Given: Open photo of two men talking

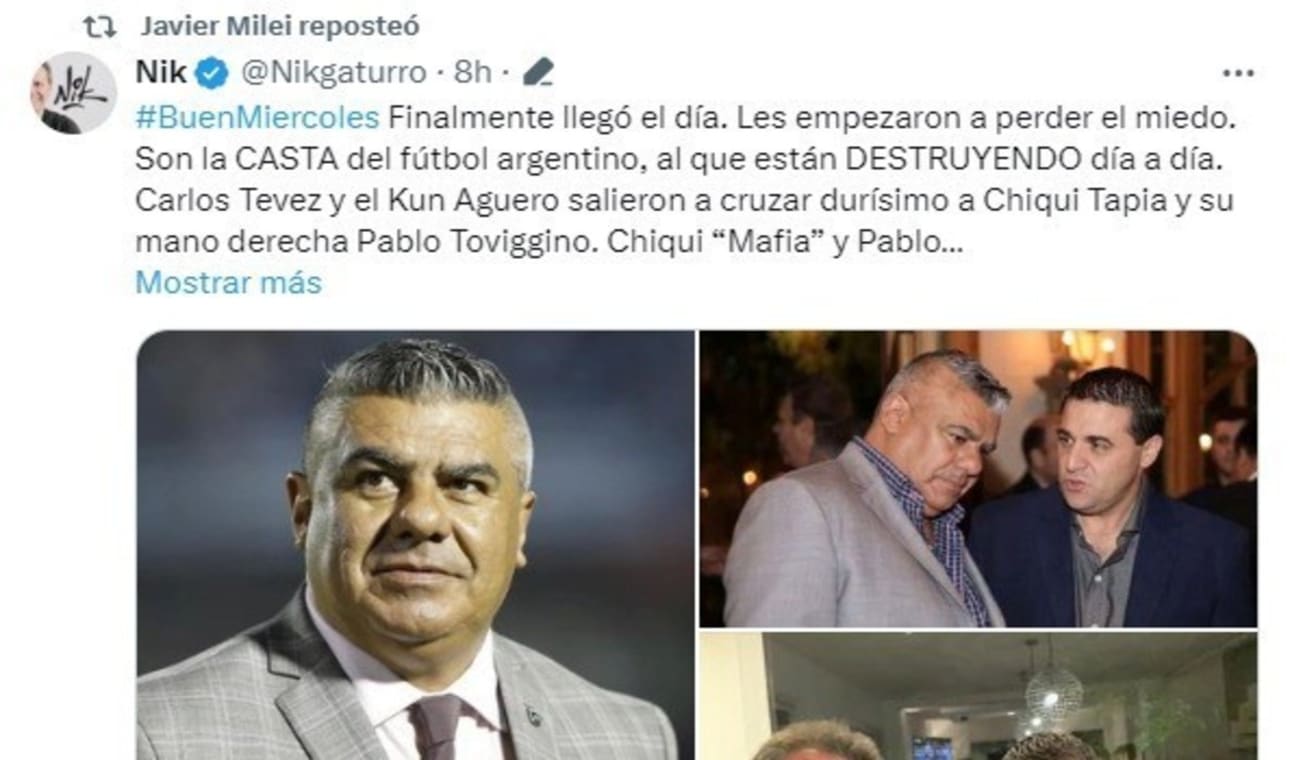Looking at the screenshot, I should pos(978,479).
